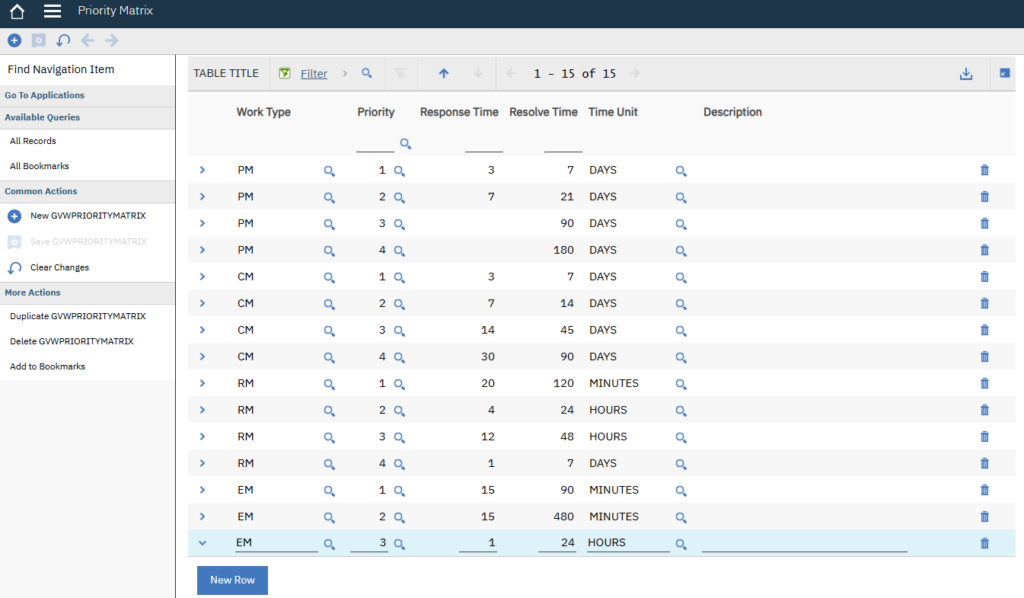1024x598 pixels.
Task: Open Work Type lookup for PM priority 1
Action: click(329, 171)
